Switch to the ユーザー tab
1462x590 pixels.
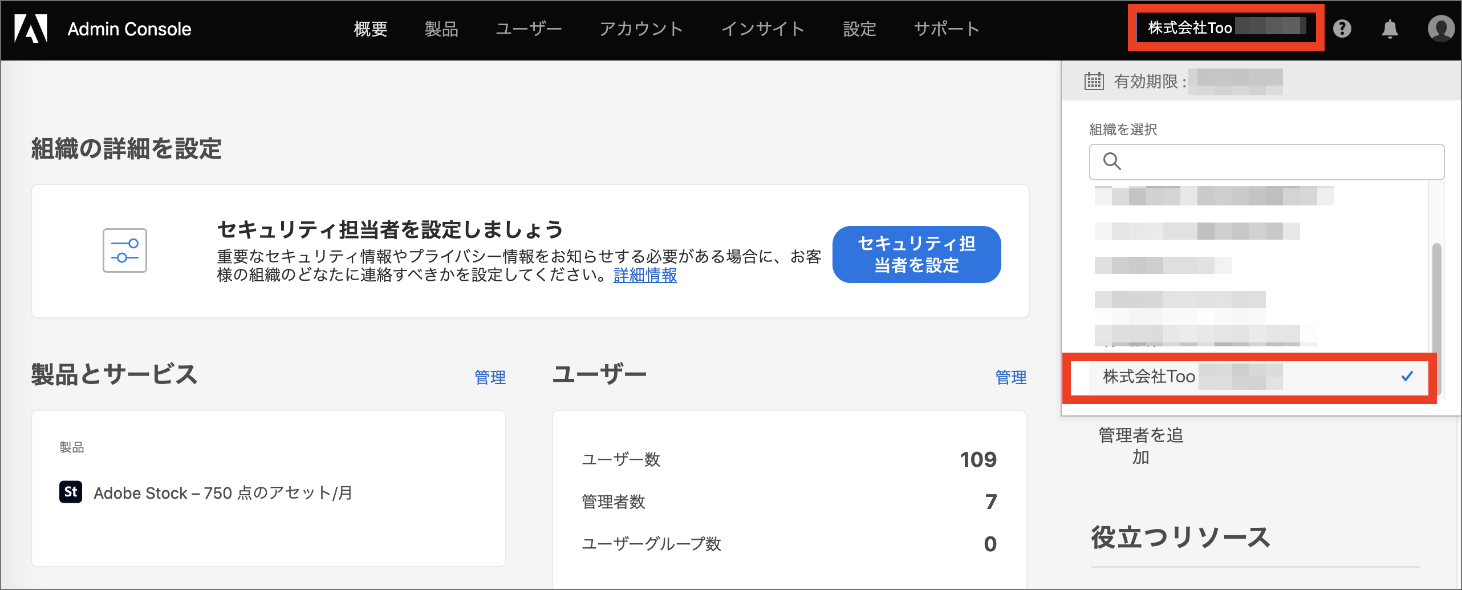pyautogui.click(x=529, y=29)
